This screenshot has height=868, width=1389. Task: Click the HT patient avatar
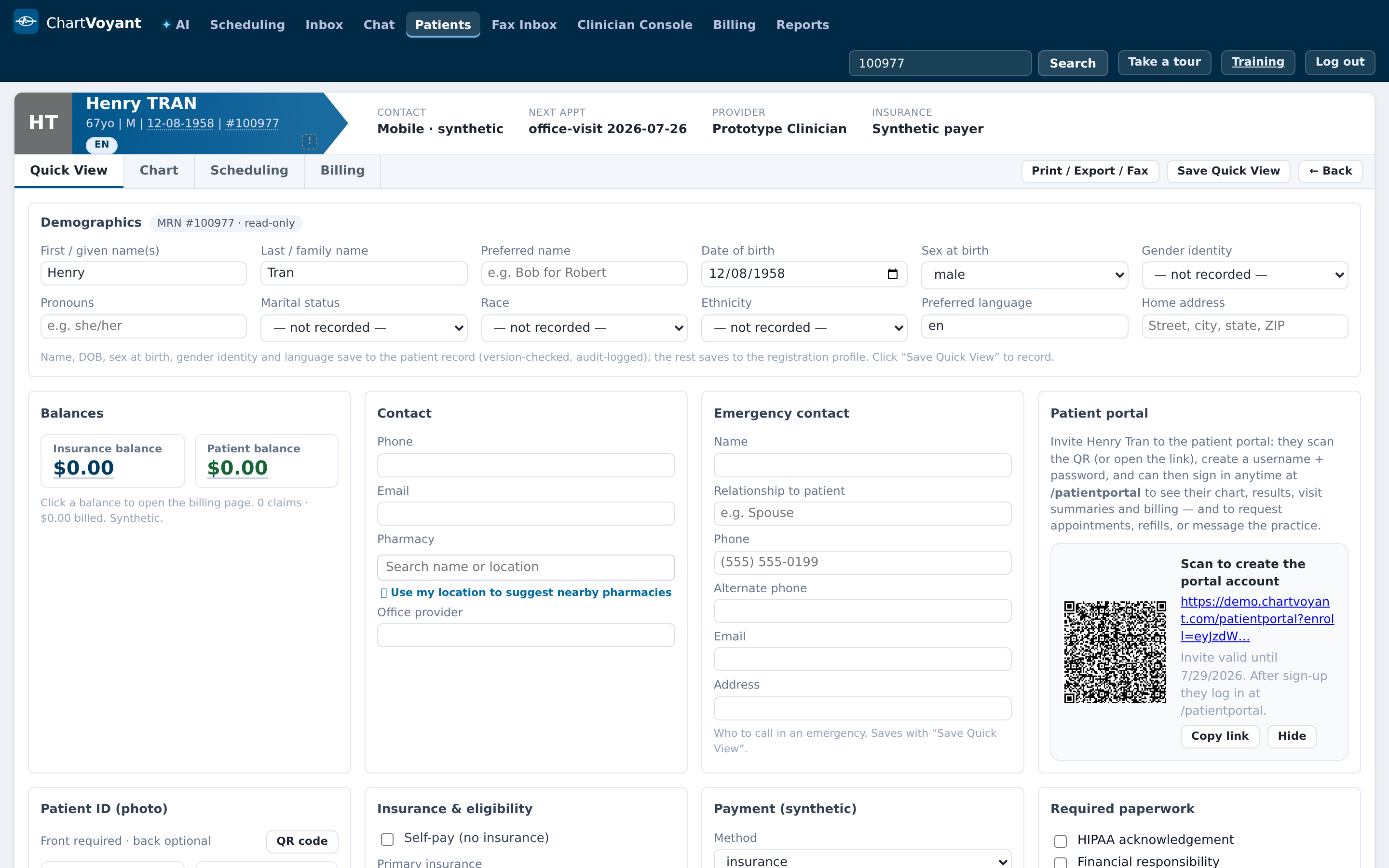tap(43, 123)
